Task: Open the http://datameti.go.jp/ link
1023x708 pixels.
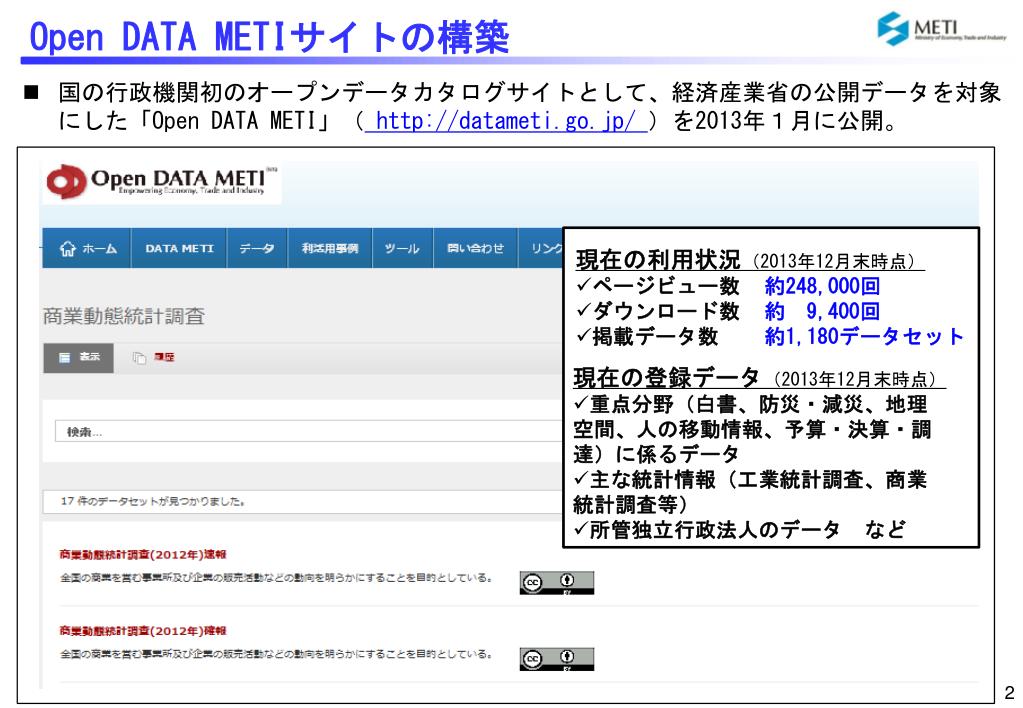Action: pyautogui.click(x=506, y=121)
